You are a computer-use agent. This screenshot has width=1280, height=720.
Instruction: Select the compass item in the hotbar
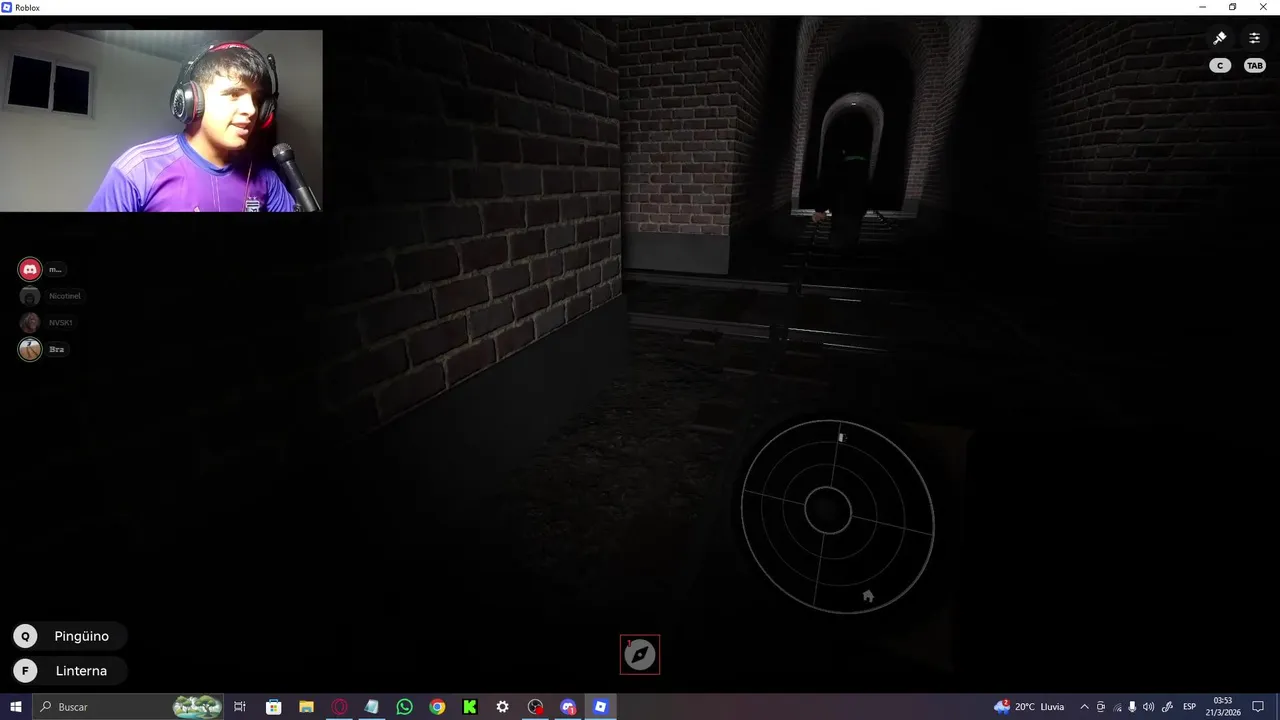point(640,655)
